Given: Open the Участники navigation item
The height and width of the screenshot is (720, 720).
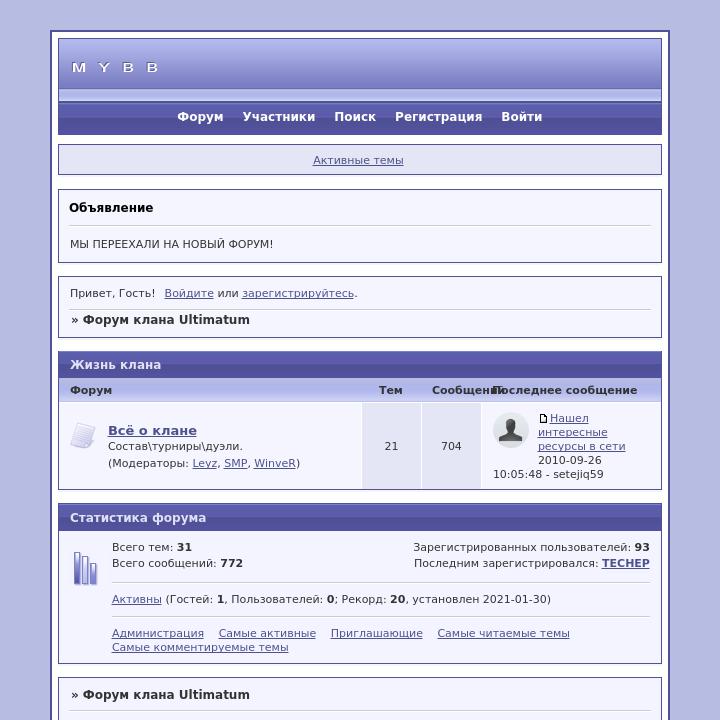Looking at the screenshot, I should point(279,117).
